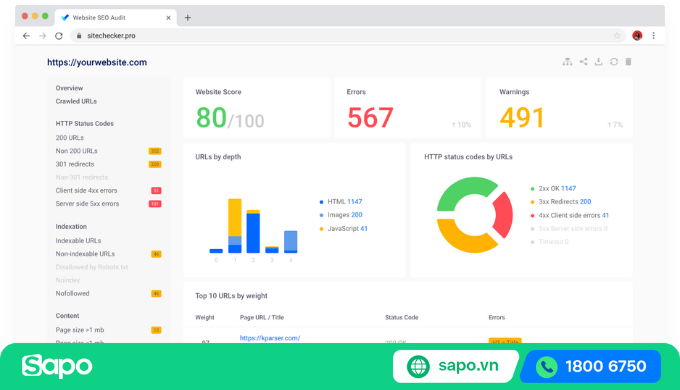Select 301 redirects item

point(75,164)
